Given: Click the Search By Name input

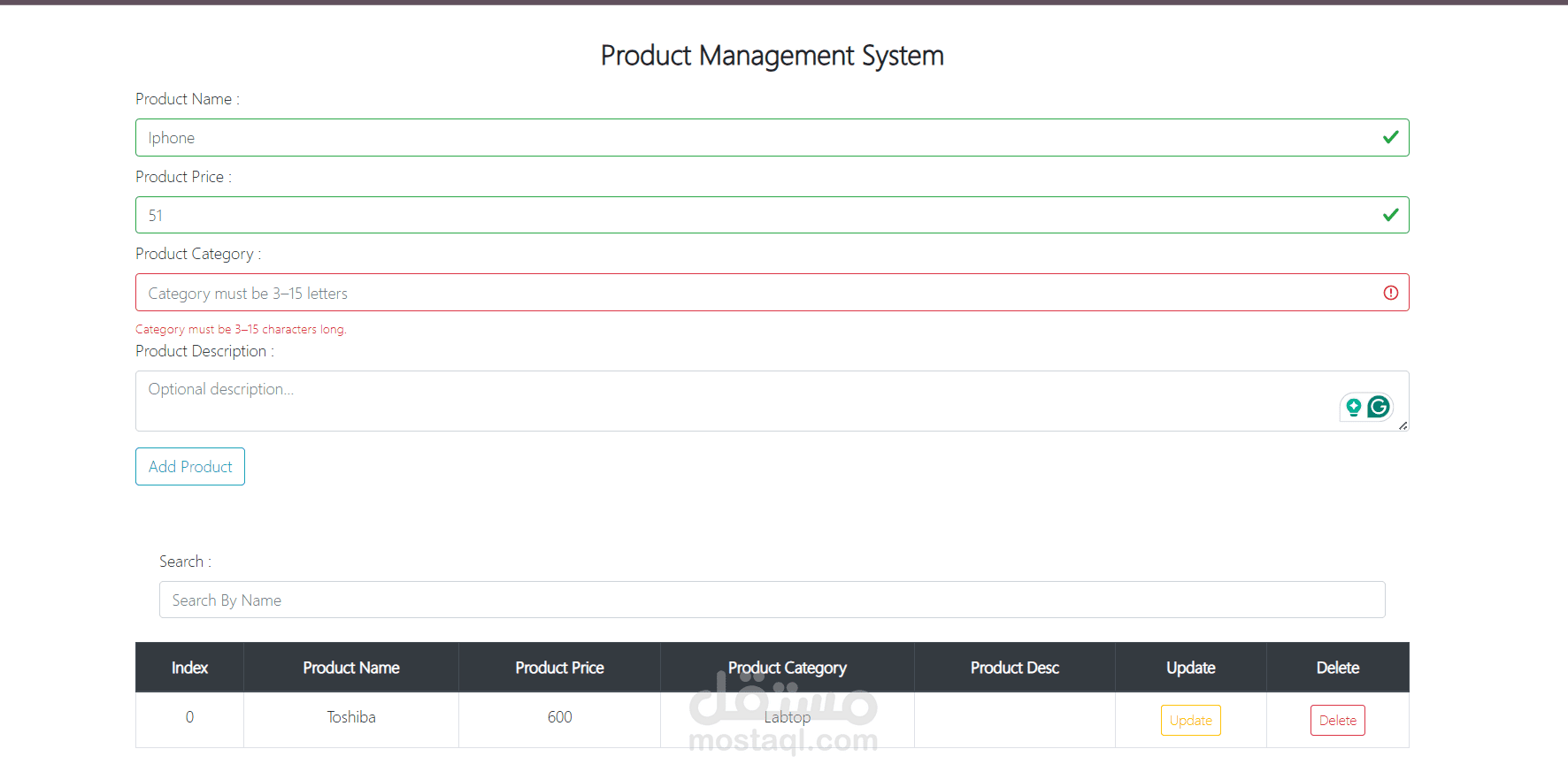Looking at the screenshot, I should pos(772,600).
